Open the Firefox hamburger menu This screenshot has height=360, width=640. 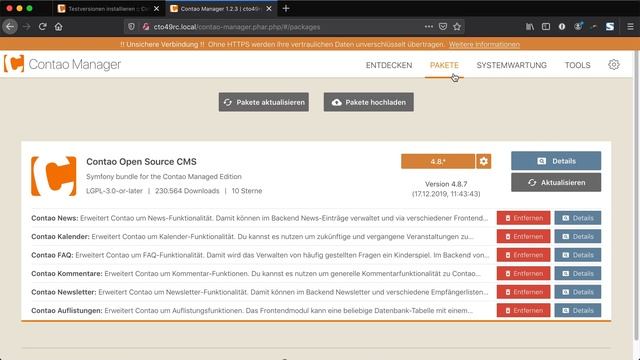click(x=630, y=27)
